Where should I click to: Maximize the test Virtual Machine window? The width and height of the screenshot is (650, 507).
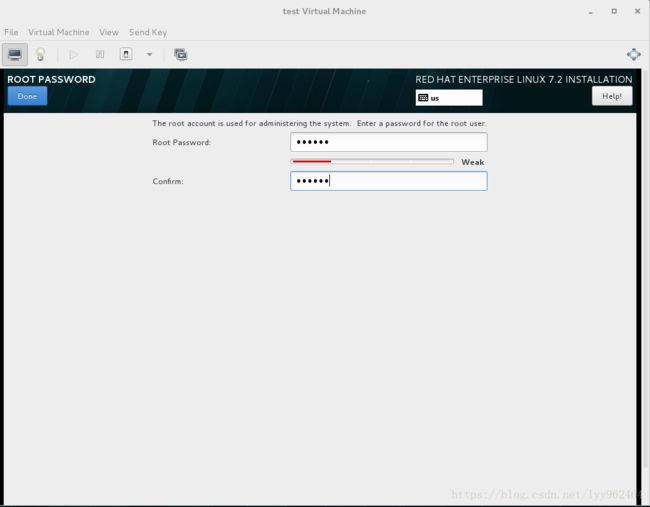(x=614, y=11)
